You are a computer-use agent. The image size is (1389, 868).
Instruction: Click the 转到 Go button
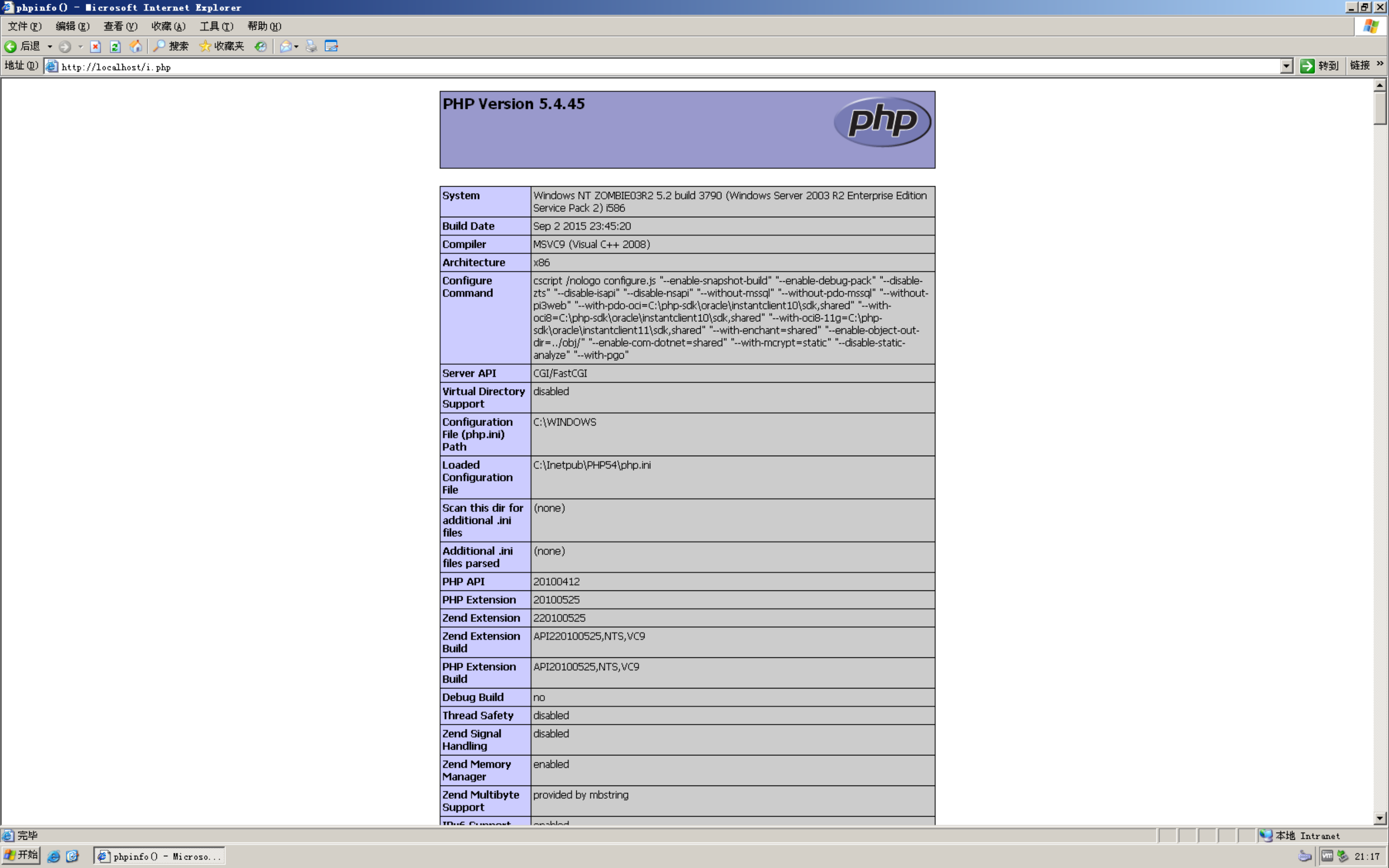1320,66
